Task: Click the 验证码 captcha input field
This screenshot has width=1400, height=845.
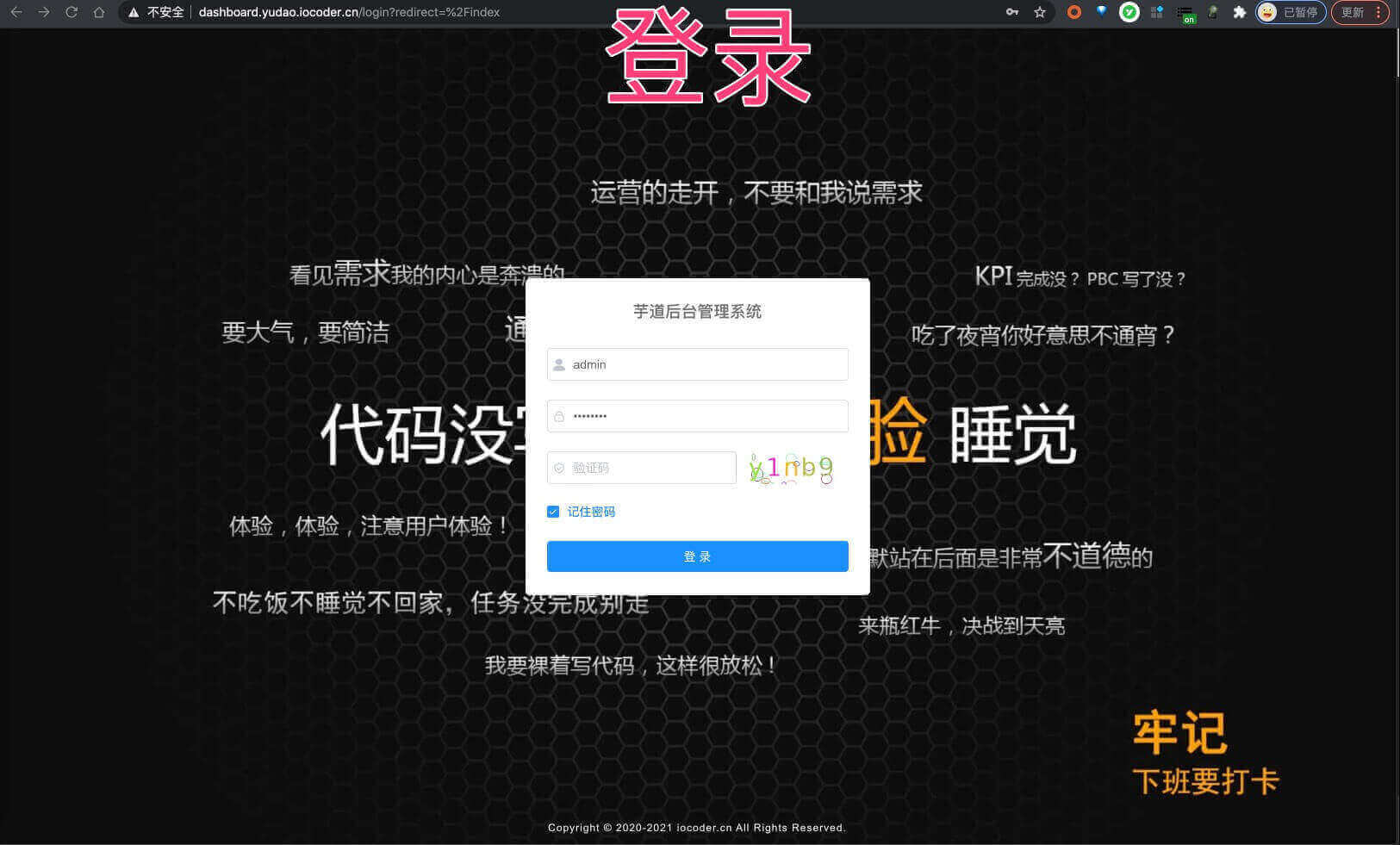Action: (x=641, y=468)
